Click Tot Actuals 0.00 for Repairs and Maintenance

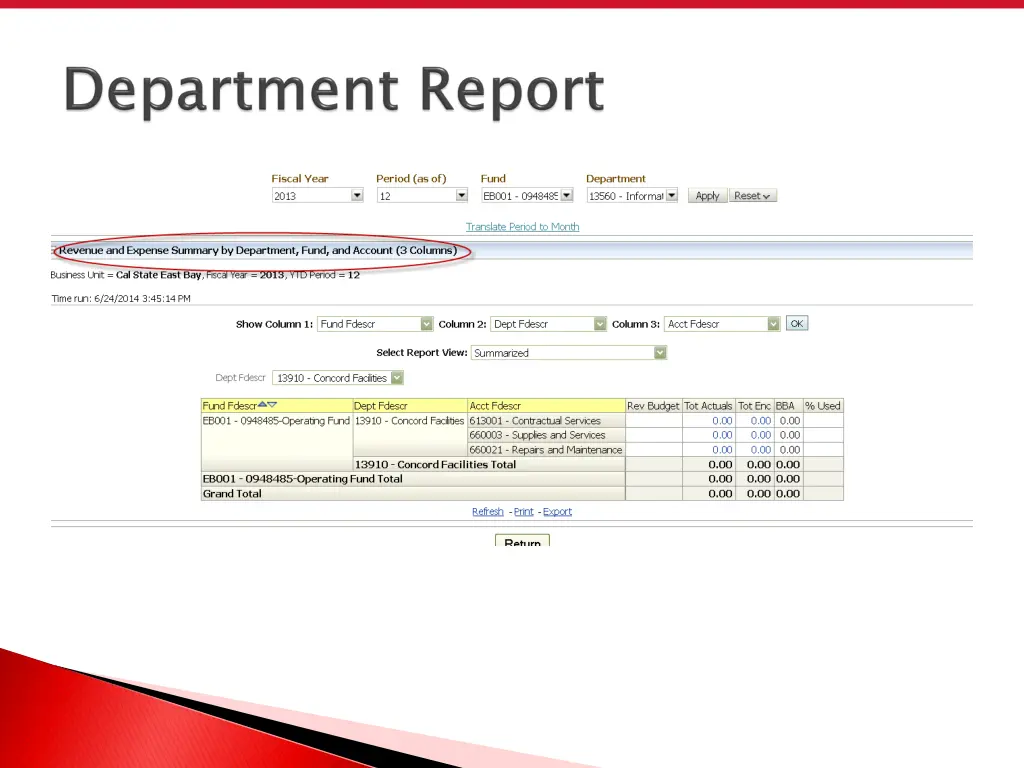click(x=722, y=449)
